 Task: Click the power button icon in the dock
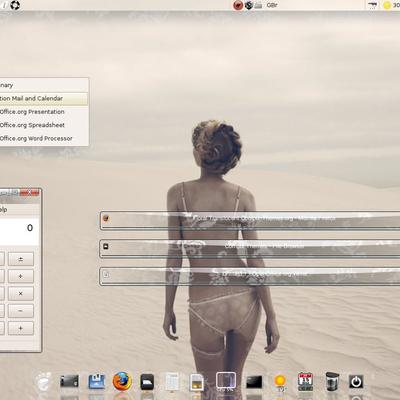pos(356,382)
